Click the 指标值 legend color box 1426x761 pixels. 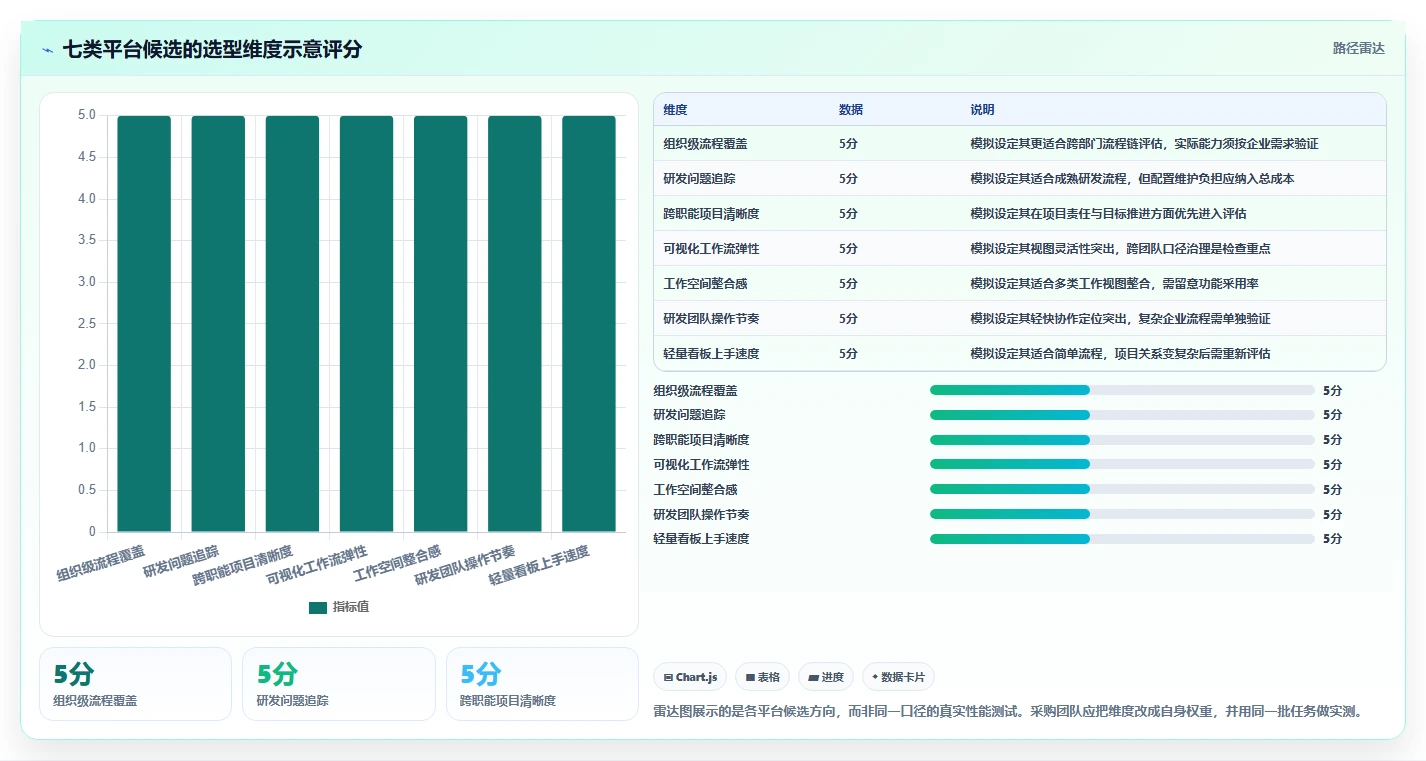click(318, 607)
